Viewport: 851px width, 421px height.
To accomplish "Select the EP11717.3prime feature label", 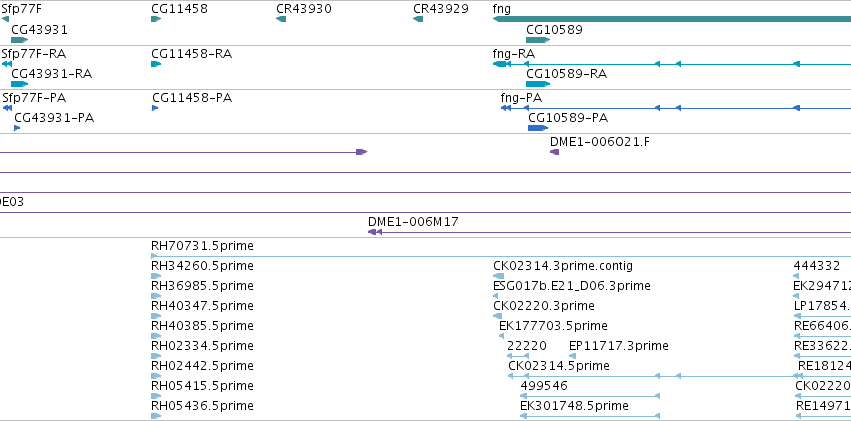I will click(619, 346).
